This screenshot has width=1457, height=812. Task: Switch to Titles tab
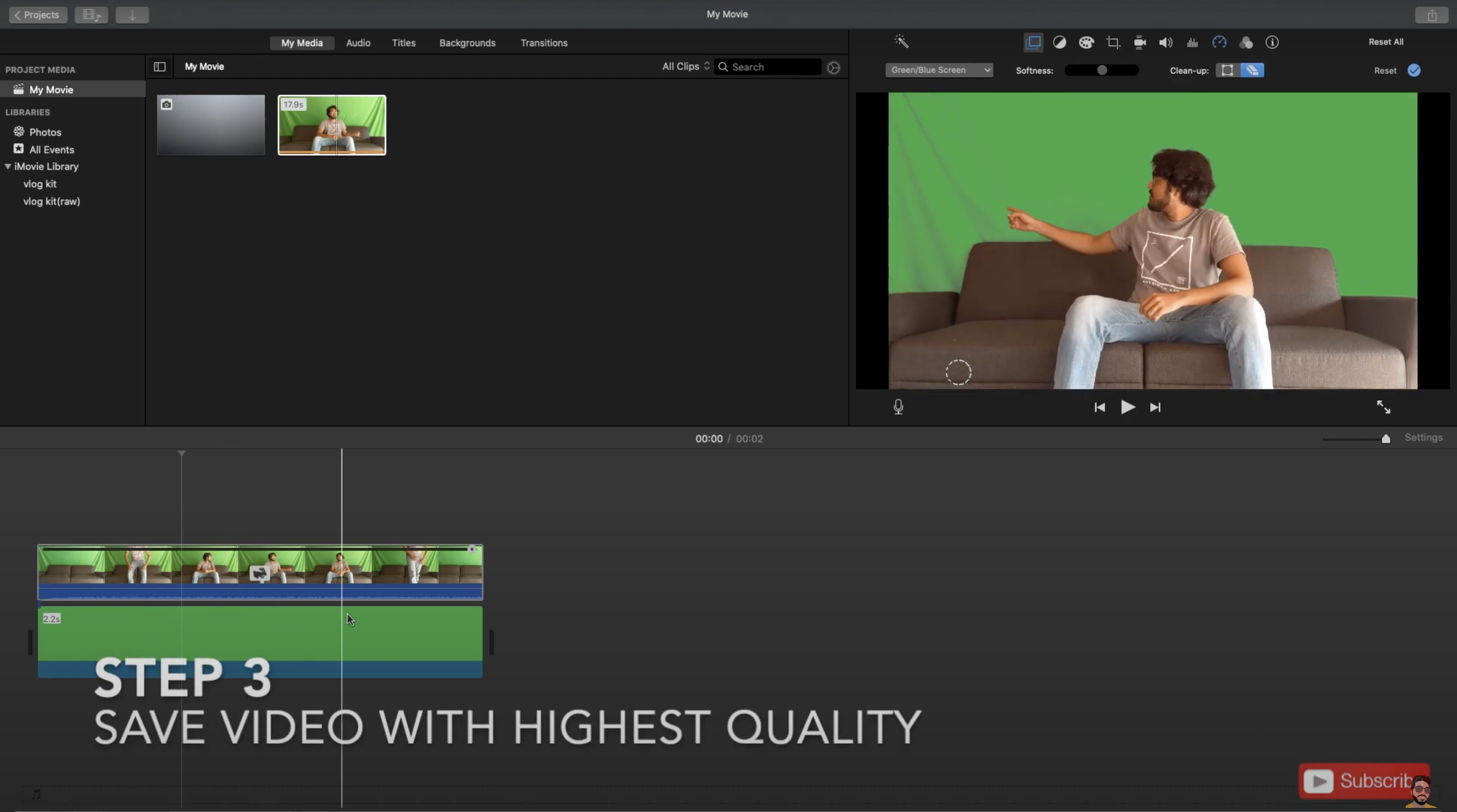click(x=403, y=43)
